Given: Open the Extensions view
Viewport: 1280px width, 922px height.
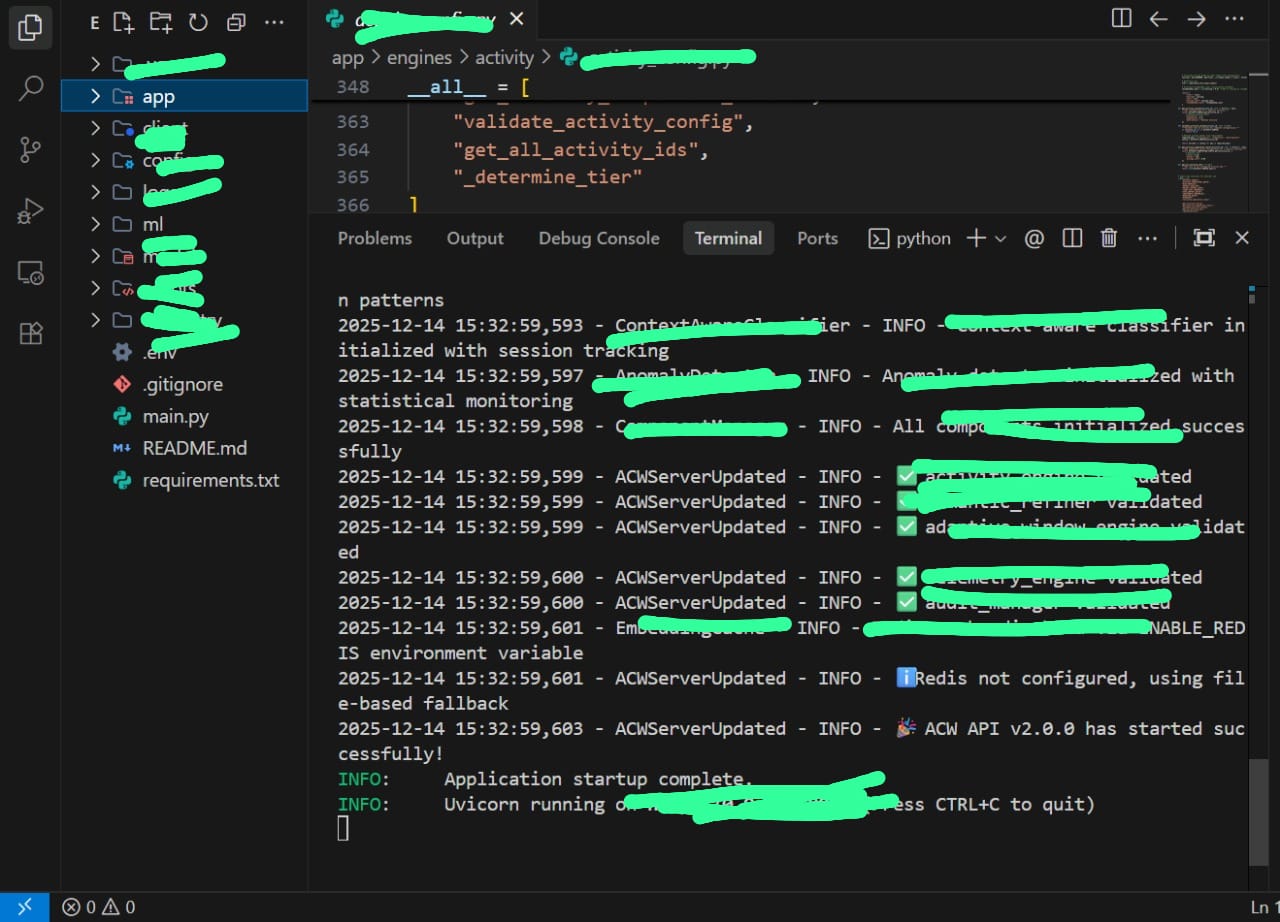Looking at the screenshot, I should click(31, 333).
